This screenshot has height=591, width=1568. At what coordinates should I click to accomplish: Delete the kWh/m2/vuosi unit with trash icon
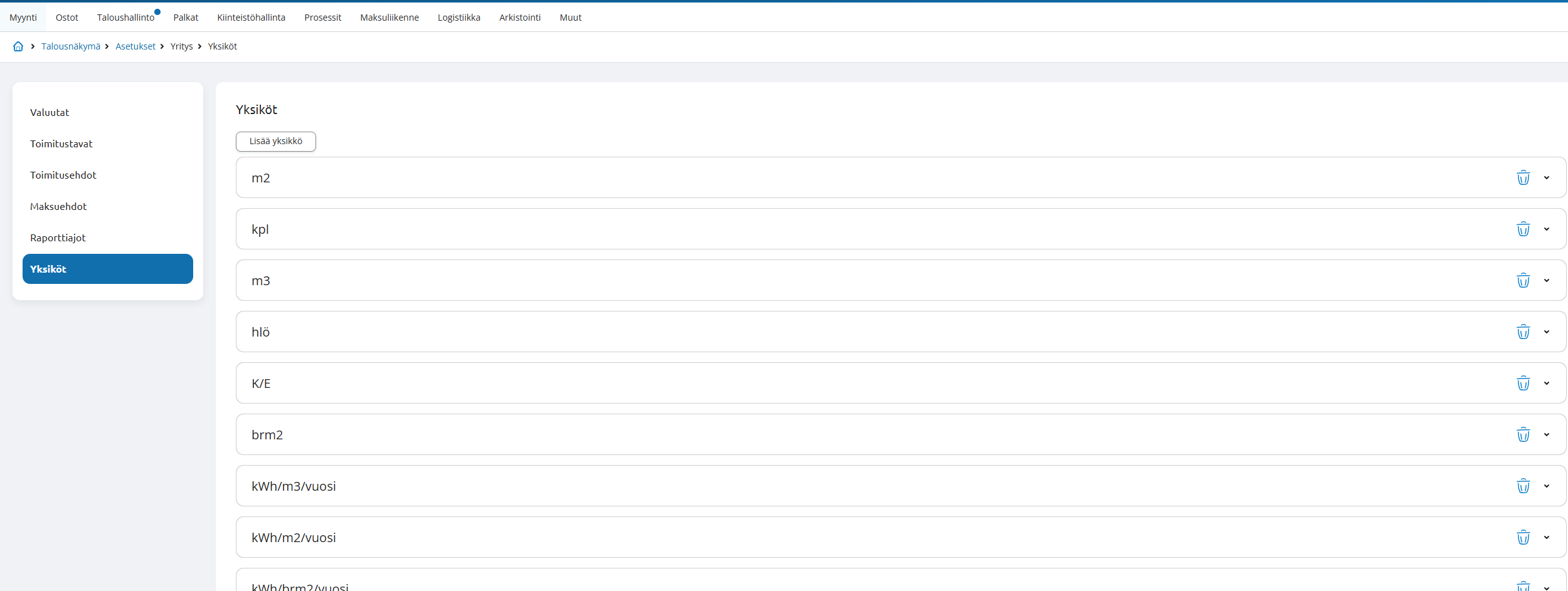pos(1523,538)
